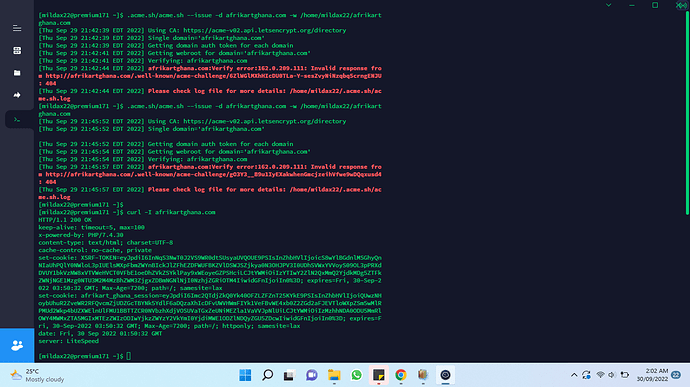Open File Explorer from the taskbar
This screenshot has height=387, width=690.
click(334, 375)
